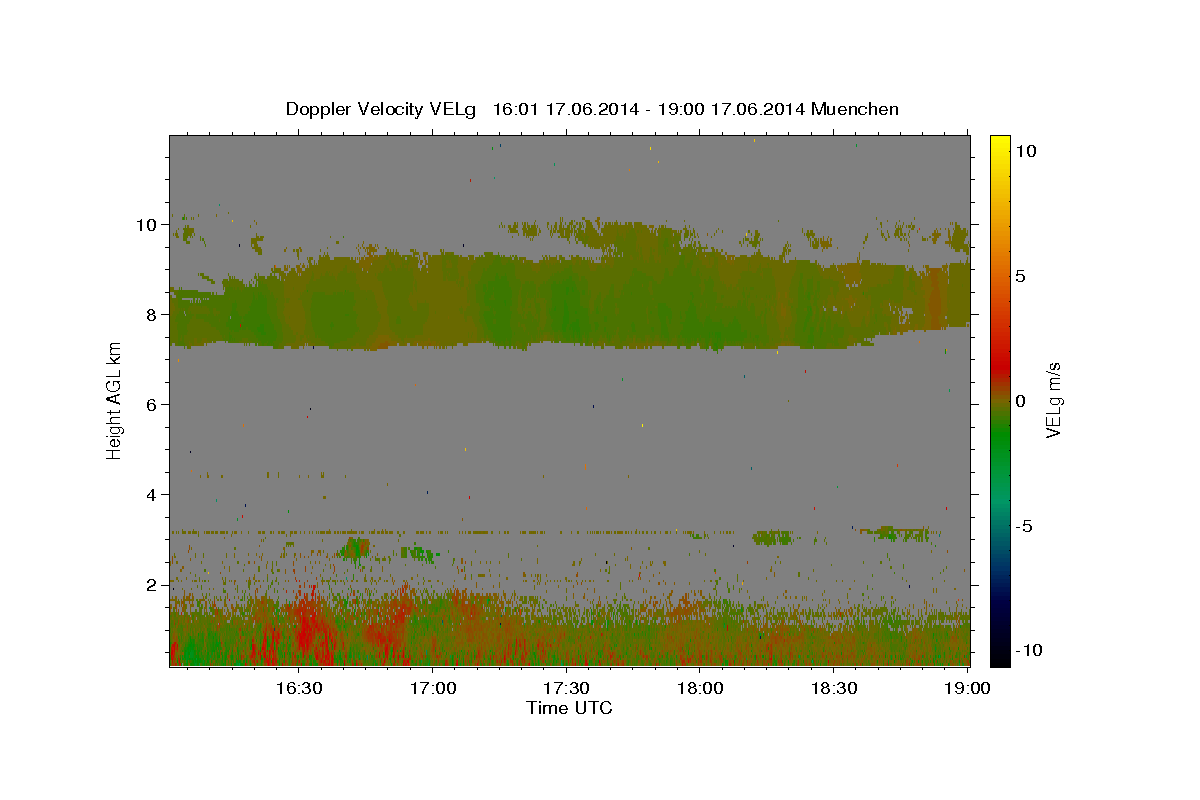The height and width of the screenshot is (800, 1200).
Task: Click the colorbar tick label -10 at bottom
Action: [x=1027, y=651]
